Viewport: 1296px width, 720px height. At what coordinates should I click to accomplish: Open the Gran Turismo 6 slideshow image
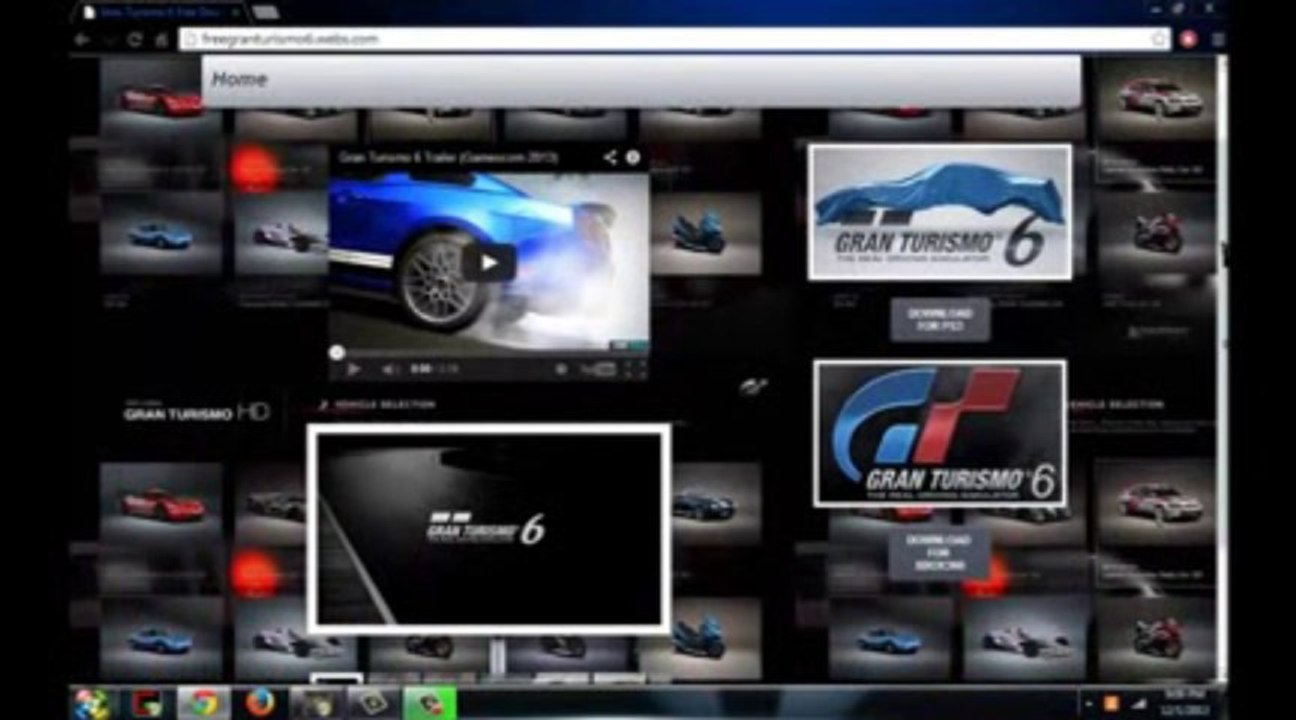(489, 528)
